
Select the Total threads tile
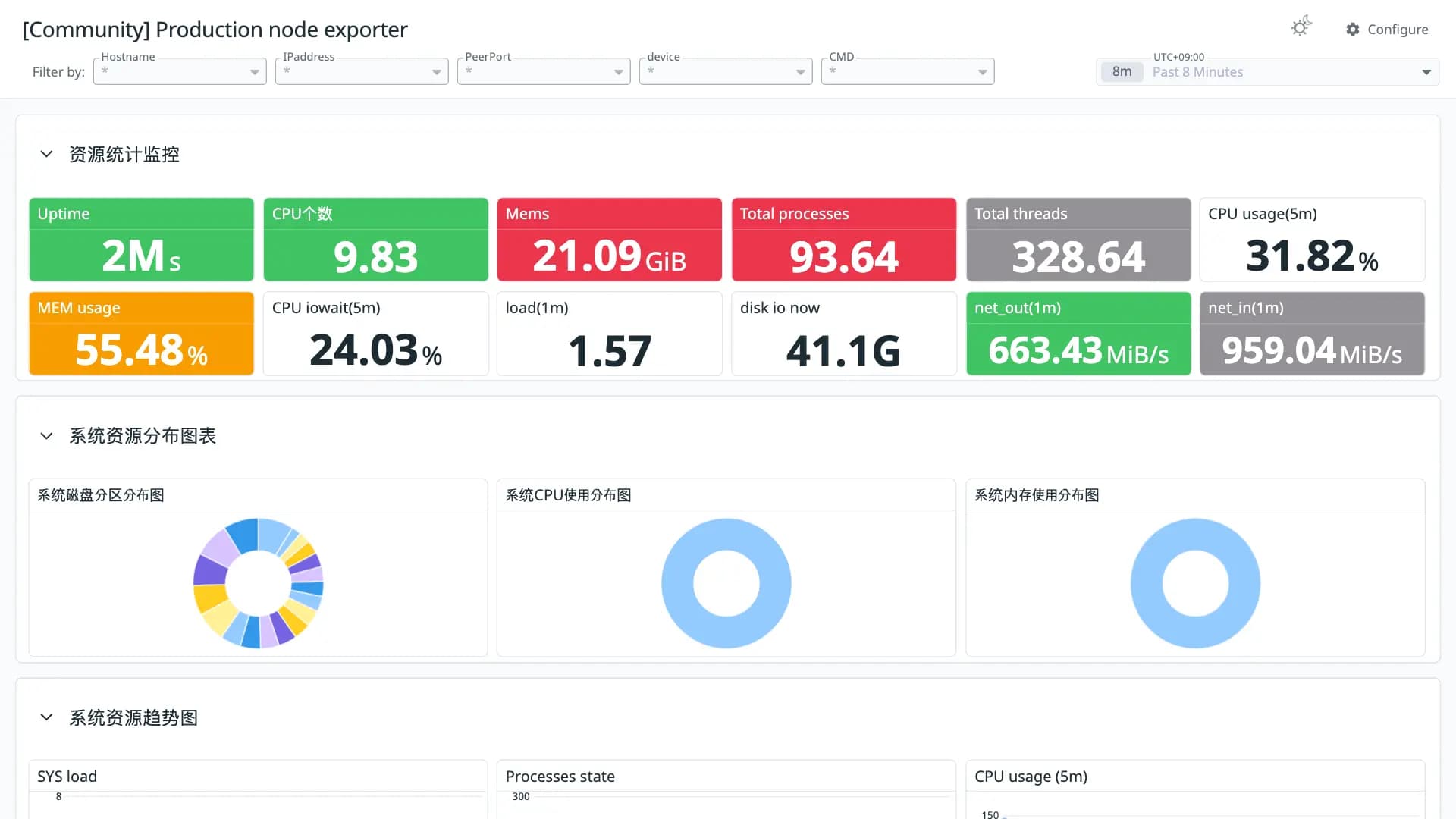(1078, 240)
